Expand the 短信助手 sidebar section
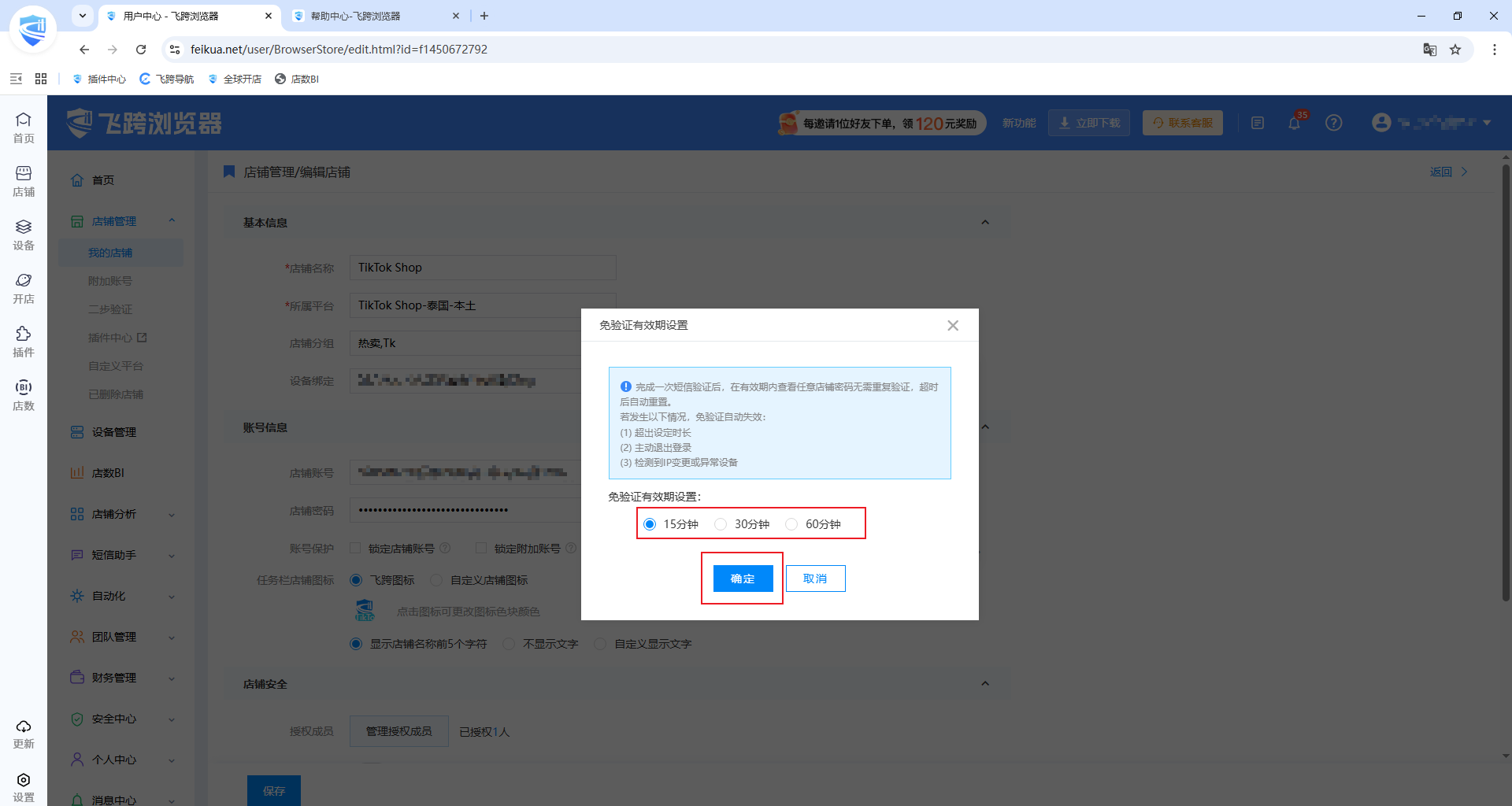Screen dimensions: 1512x806 pyautogui.click(x=172, y=555)
